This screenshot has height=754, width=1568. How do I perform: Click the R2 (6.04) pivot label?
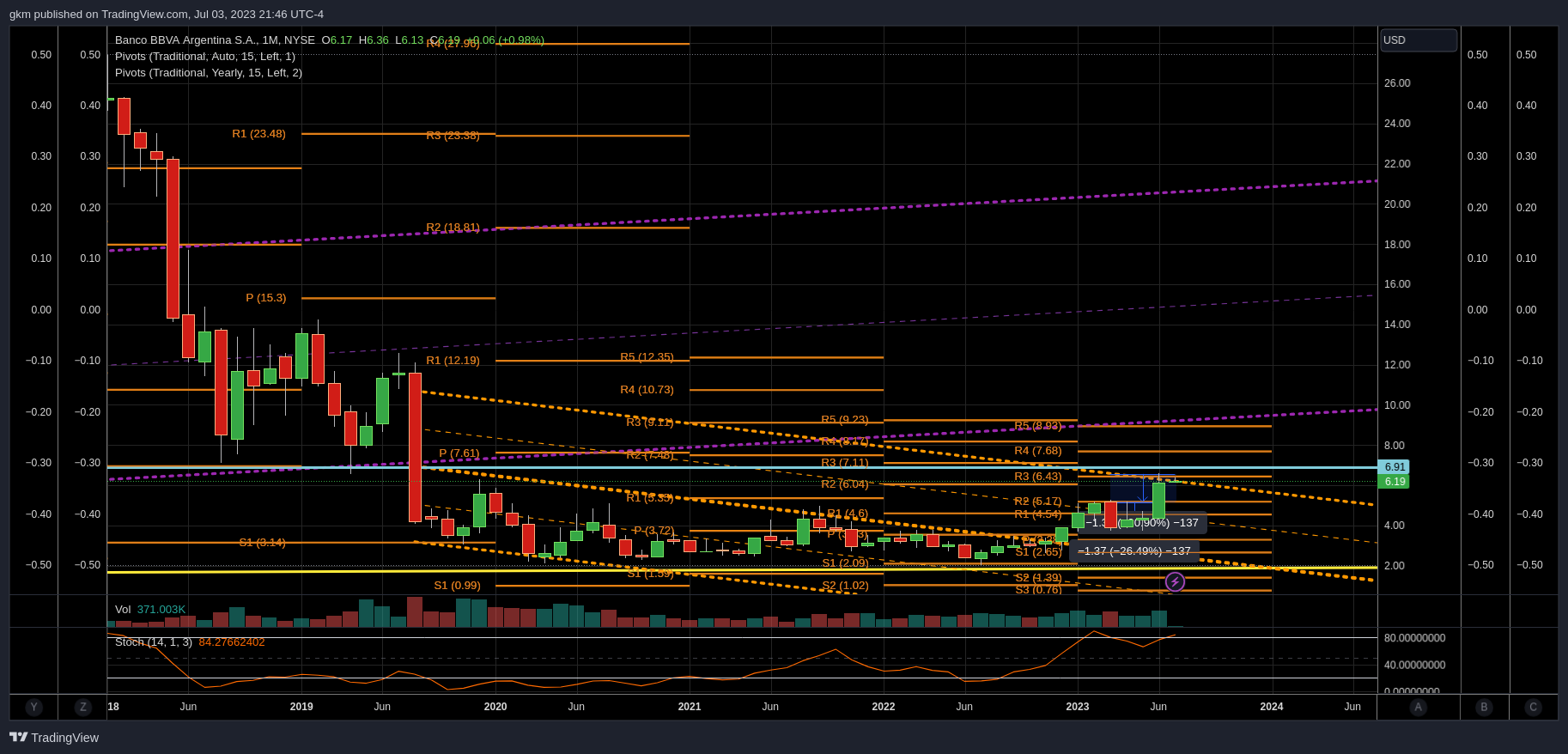click(x=845, y=484)
